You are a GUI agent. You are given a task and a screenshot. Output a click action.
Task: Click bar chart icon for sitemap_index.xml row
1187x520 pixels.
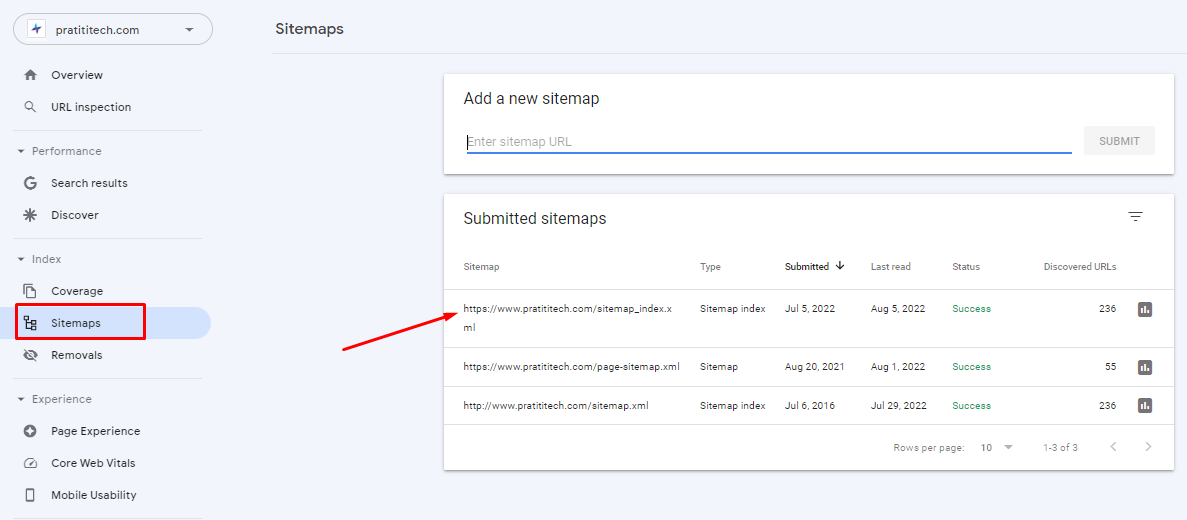(1145, 309)
